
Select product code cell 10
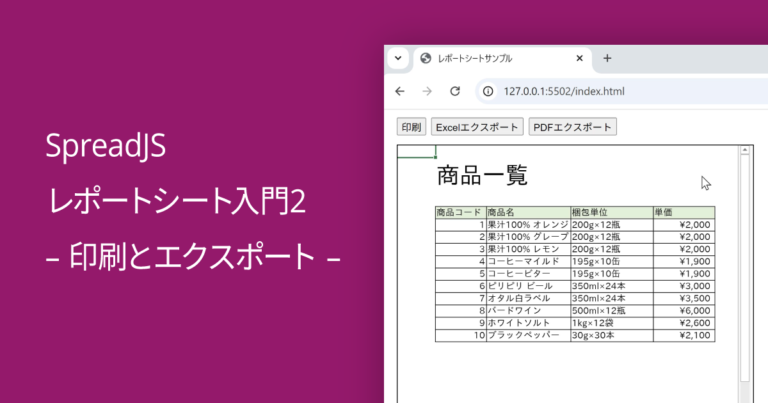point(460,335)
